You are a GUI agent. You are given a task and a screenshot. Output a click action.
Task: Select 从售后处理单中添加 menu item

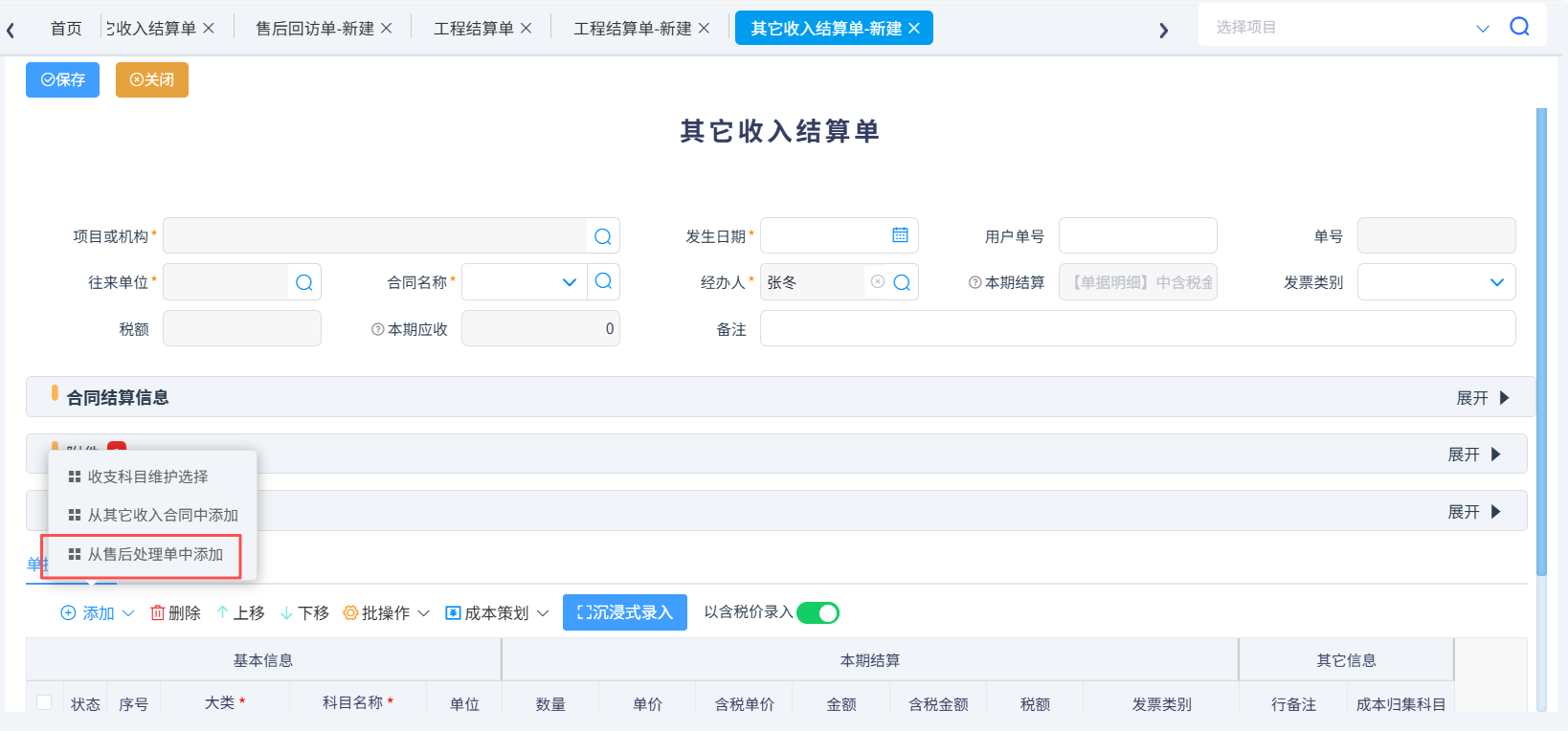coord(146,554)
